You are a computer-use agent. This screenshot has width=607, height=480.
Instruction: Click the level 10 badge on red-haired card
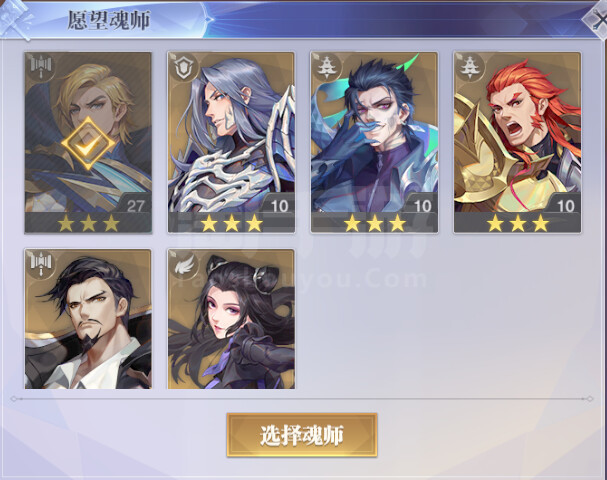pyautogui.click(x=565, y=206)
